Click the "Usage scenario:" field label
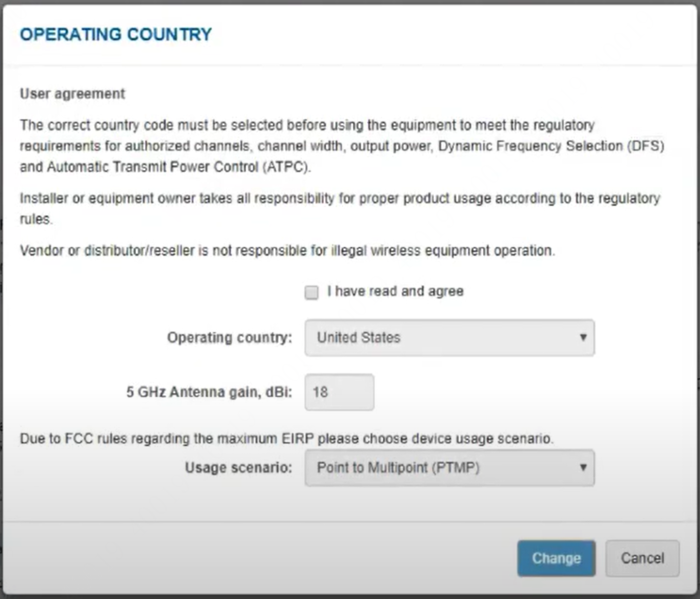The height and width of the screenshot is (599, 700). (238, 467)
